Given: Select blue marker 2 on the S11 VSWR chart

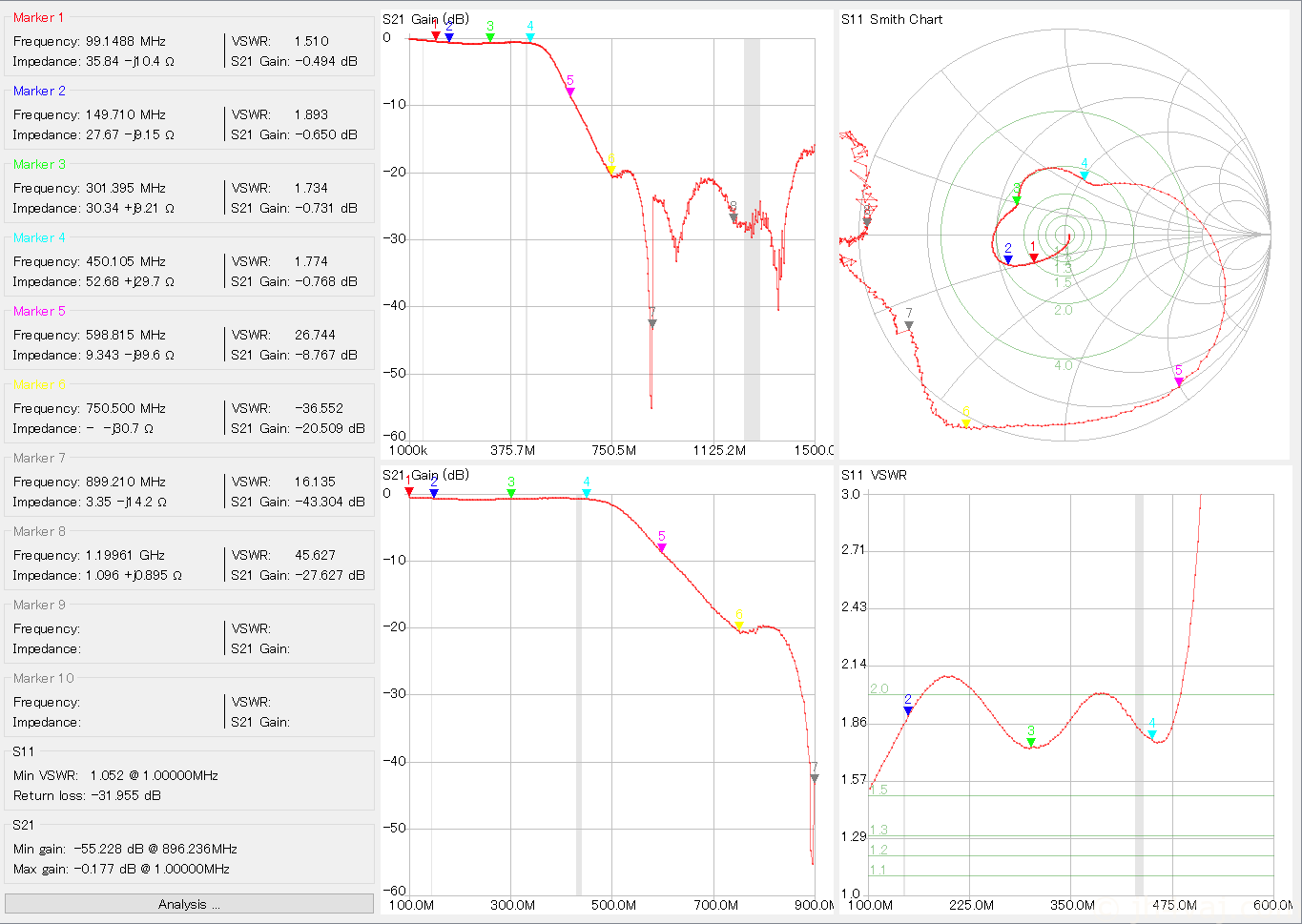Looking at the screenshot, I should [908, 710].
